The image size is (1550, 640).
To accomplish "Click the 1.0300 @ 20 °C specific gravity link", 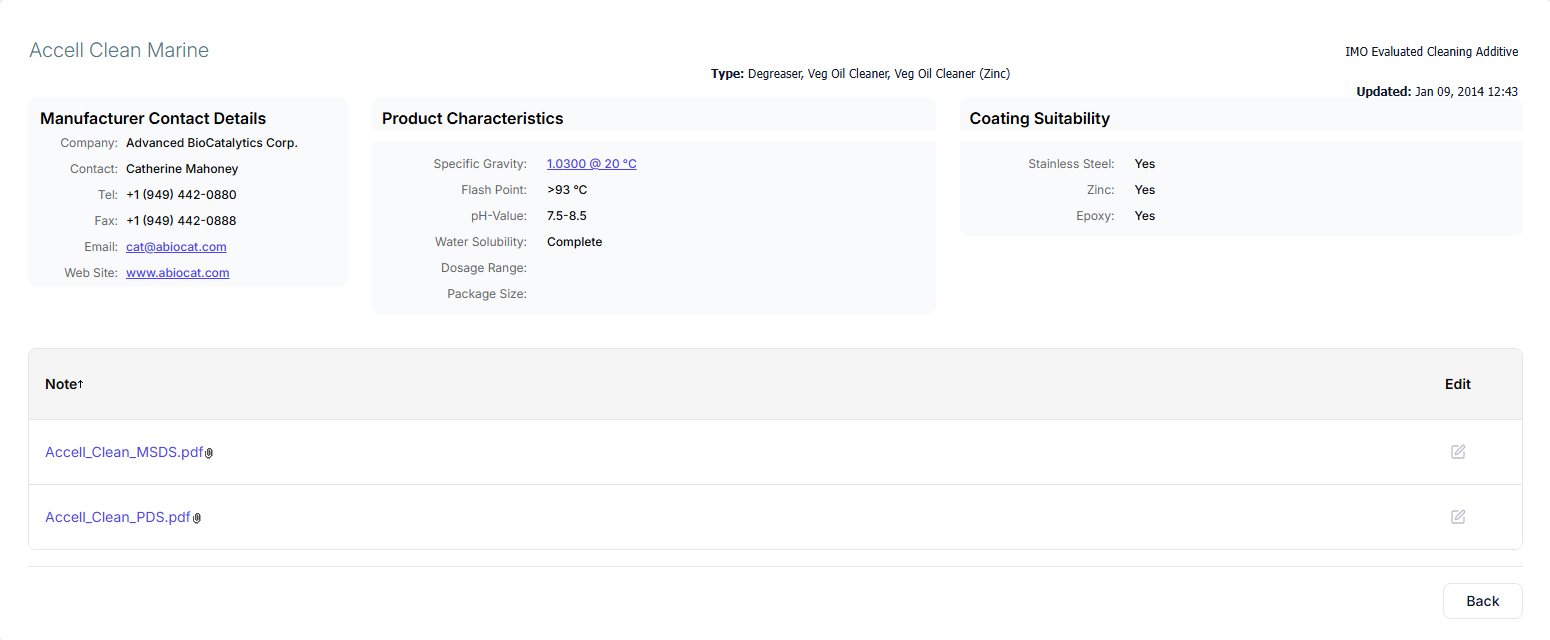I will click(x=592, y=164).
